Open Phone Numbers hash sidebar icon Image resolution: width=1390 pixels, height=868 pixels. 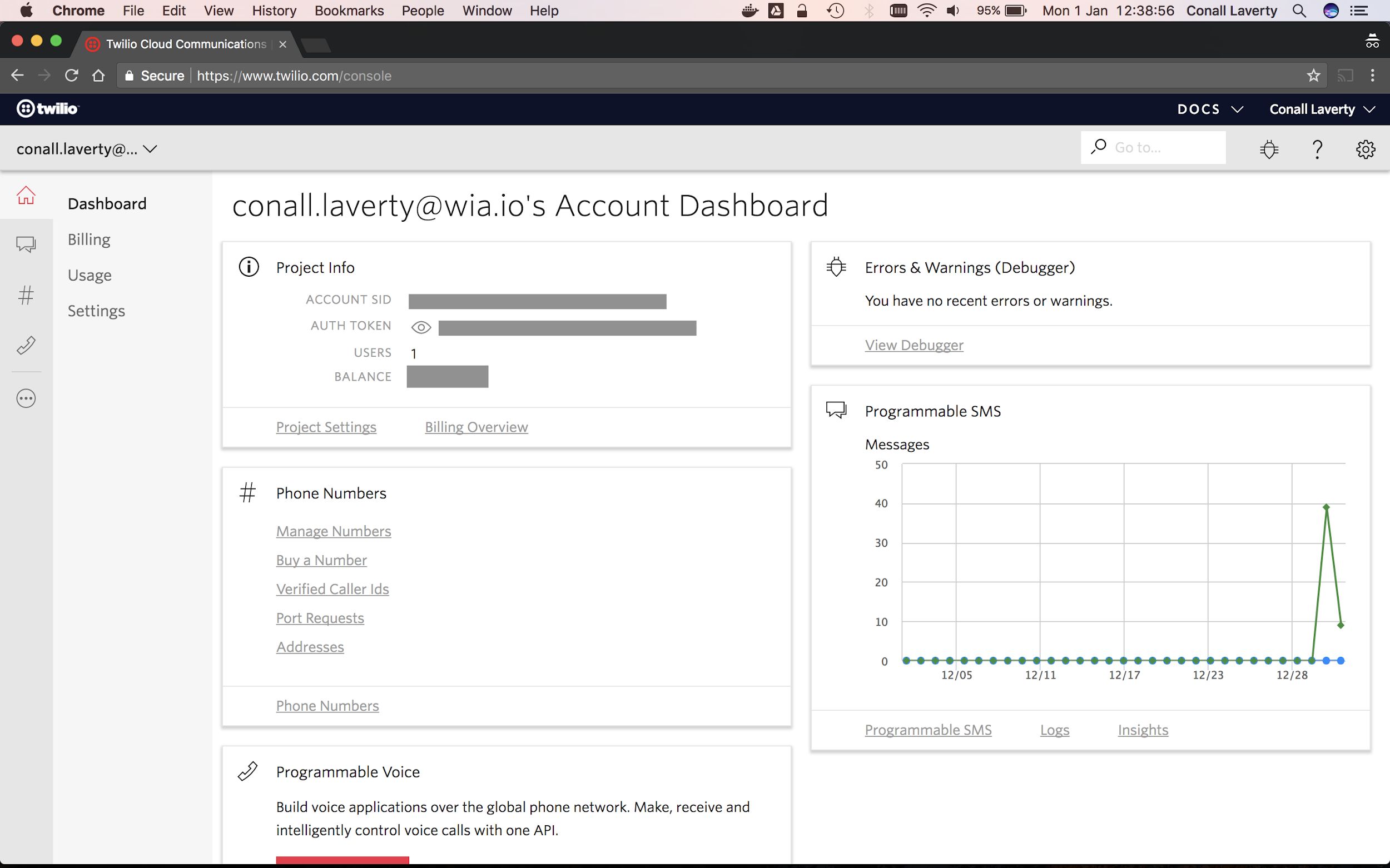pos(26,295)
